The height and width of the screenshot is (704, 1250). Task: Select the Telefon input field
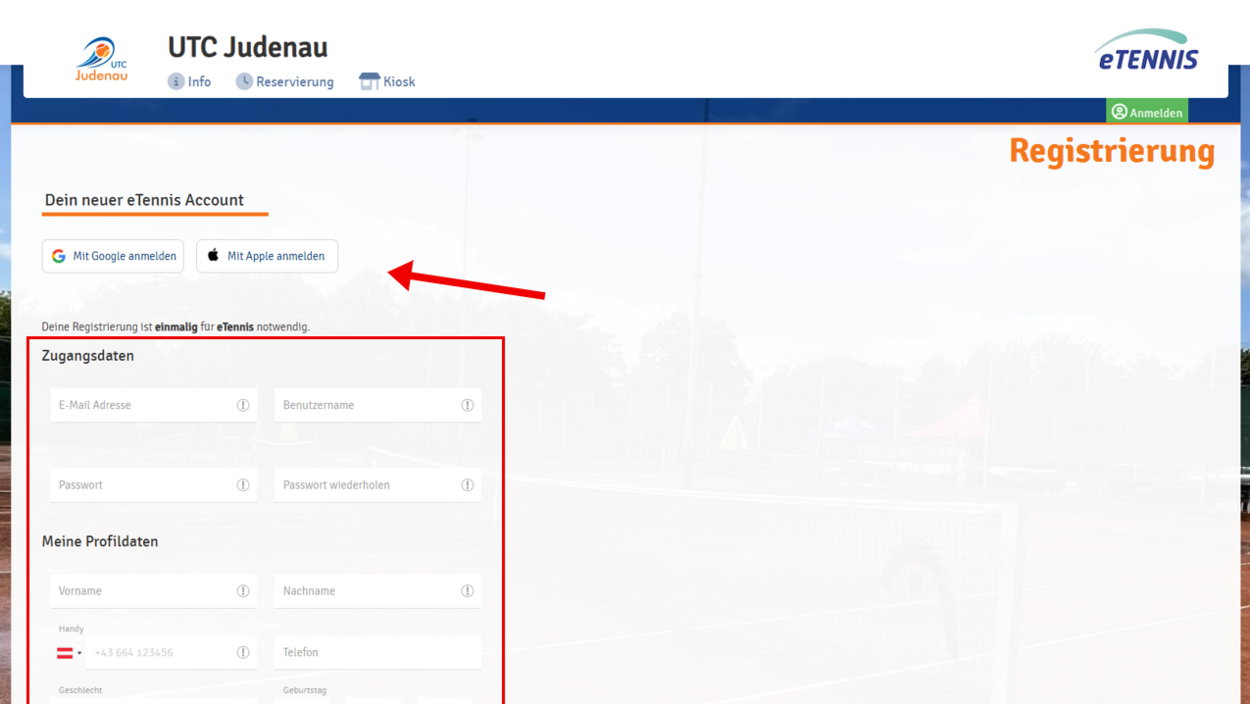(377, 653)
